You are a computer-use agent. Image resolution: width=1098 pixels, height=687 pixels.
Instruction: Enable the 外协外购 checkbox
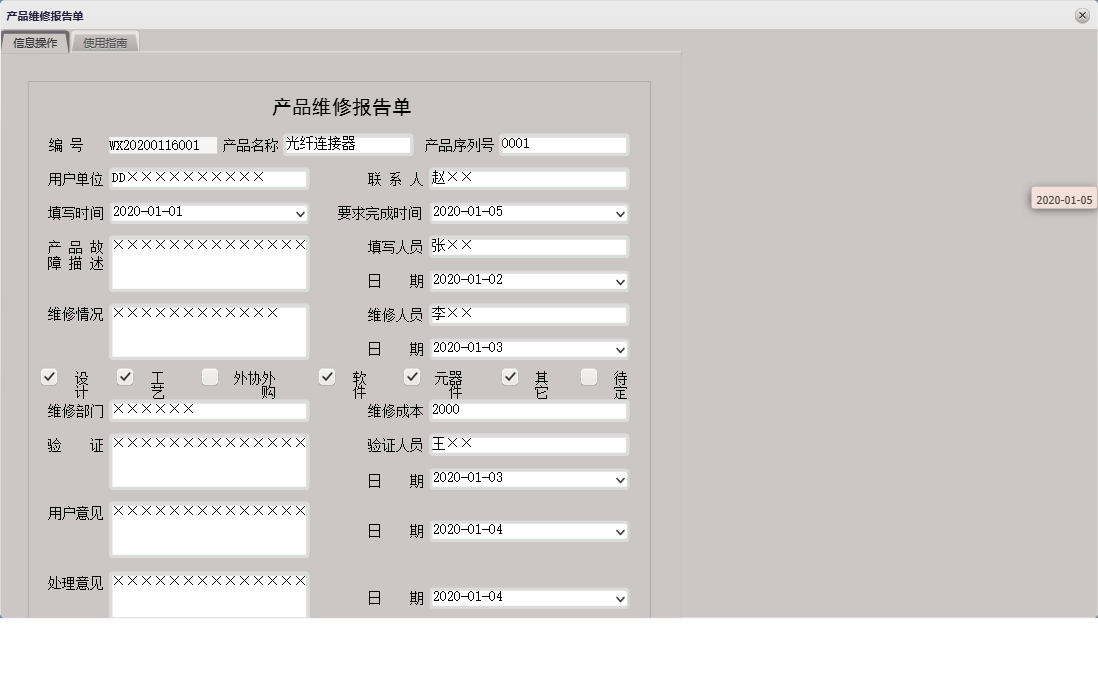click(x=210, y=376)
